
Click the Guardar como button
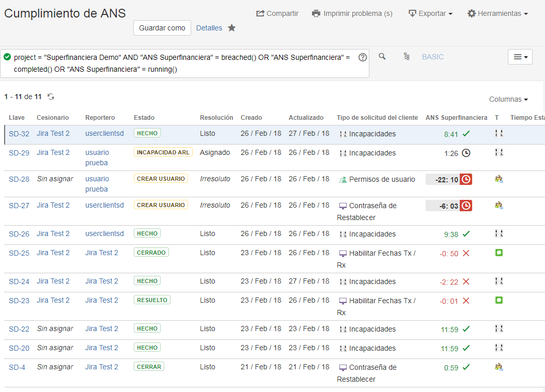(x=162, y=28)
